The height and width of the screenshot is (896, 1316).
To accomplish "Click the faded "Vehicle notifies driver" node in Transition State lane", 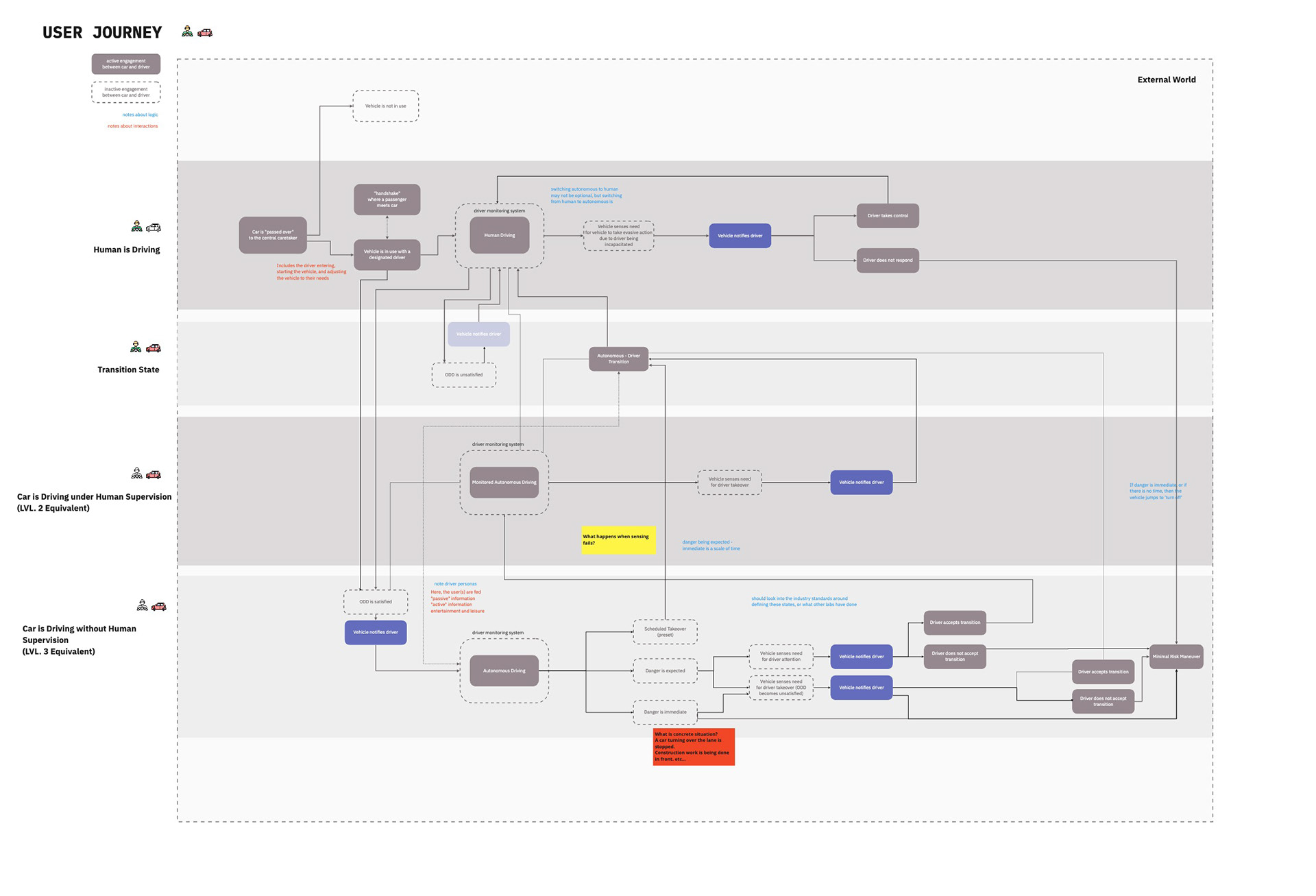I will click(479, 334).
